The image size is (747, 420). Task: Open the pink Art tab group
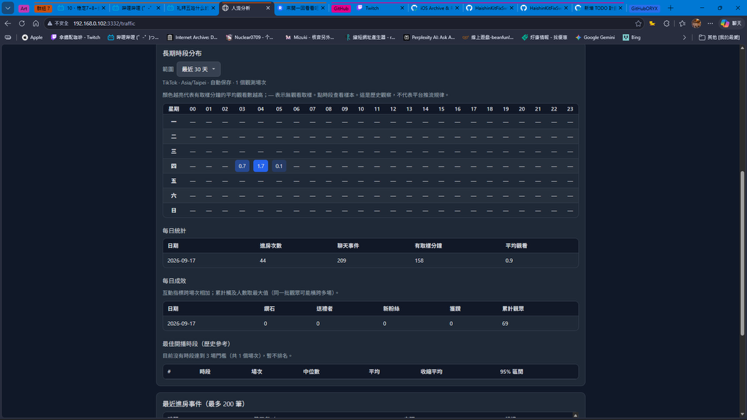tap(23, 8)
